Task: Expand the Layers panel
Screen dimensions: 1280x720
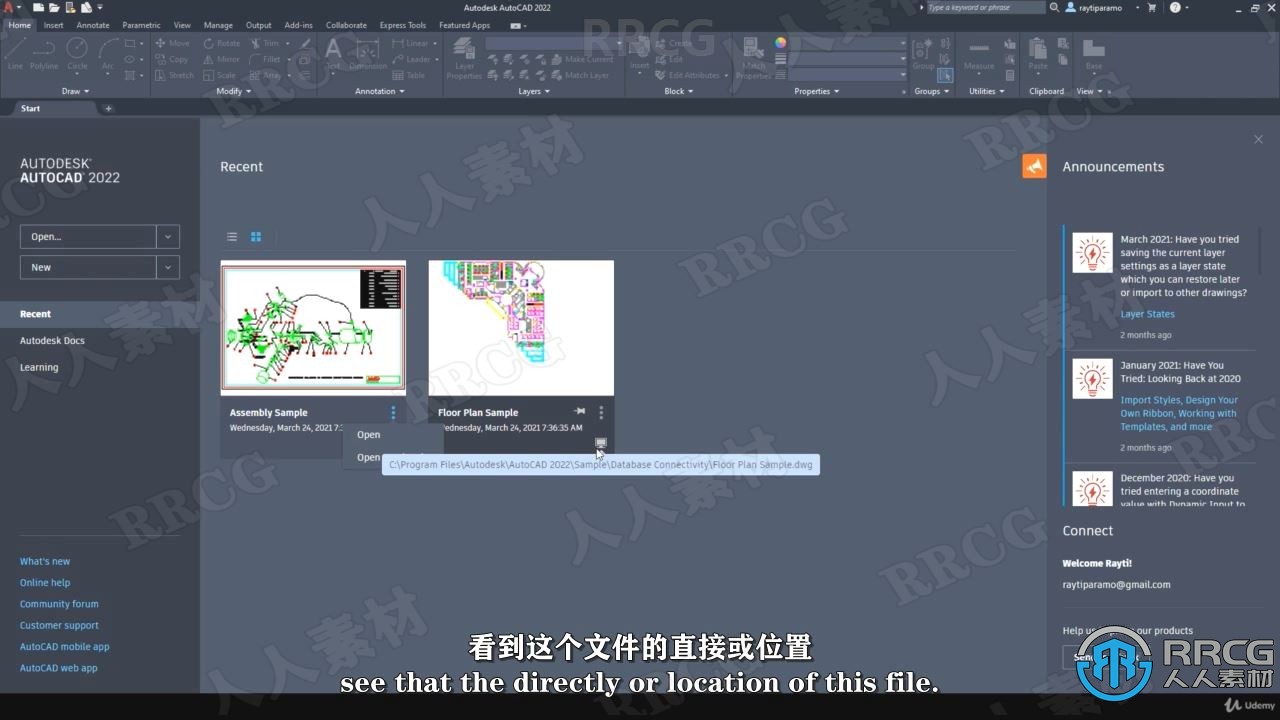Action: click(x=534, y=91)
